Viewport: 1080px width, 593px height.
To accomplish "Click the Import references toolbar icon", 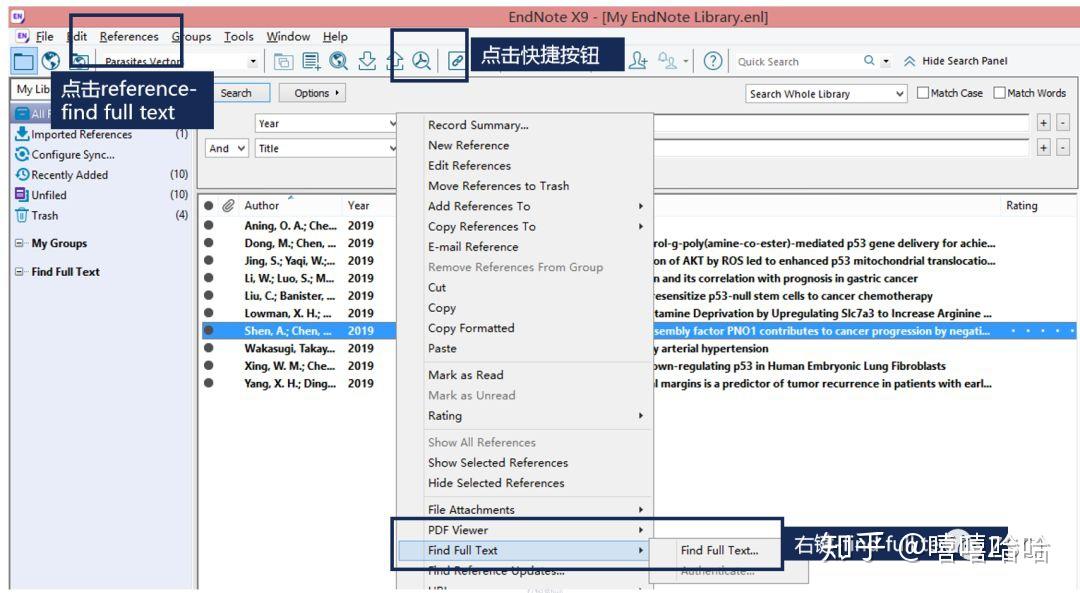I will tap(368, 60).
